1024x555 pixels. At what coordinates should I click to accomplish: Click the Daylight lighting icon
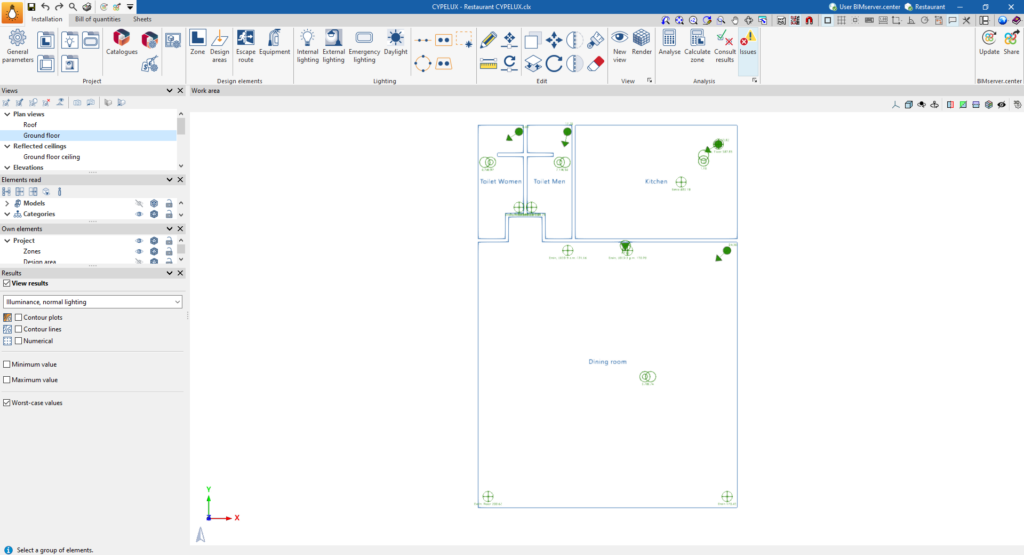(x=396, y=45)
